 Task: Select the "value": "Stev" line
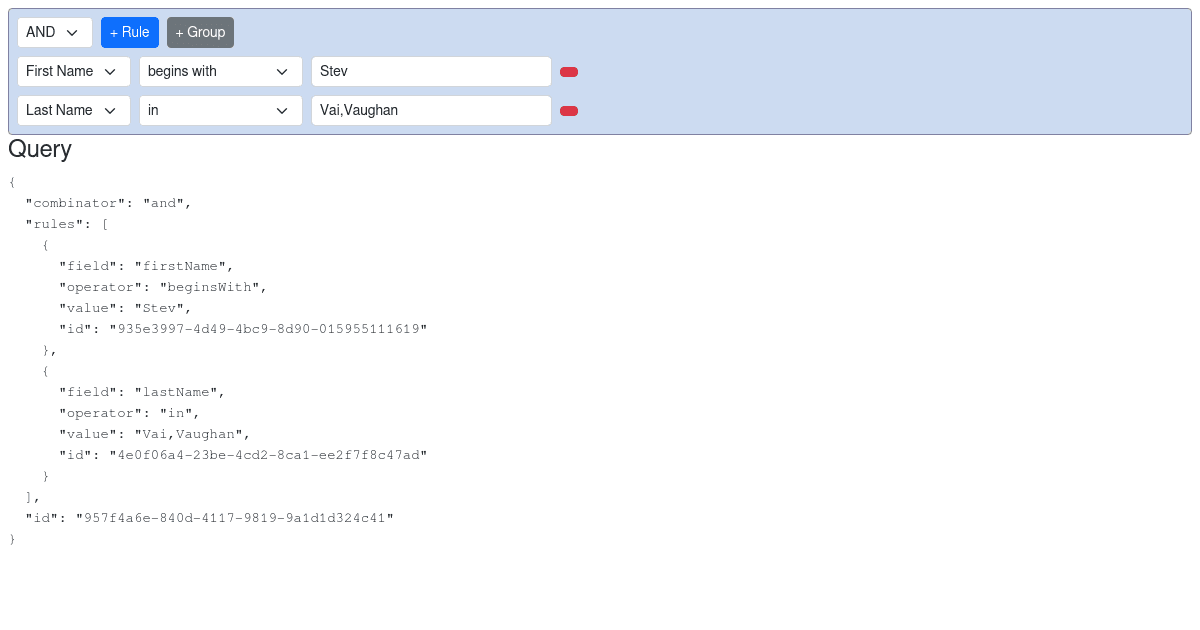[x=125, y=308]
